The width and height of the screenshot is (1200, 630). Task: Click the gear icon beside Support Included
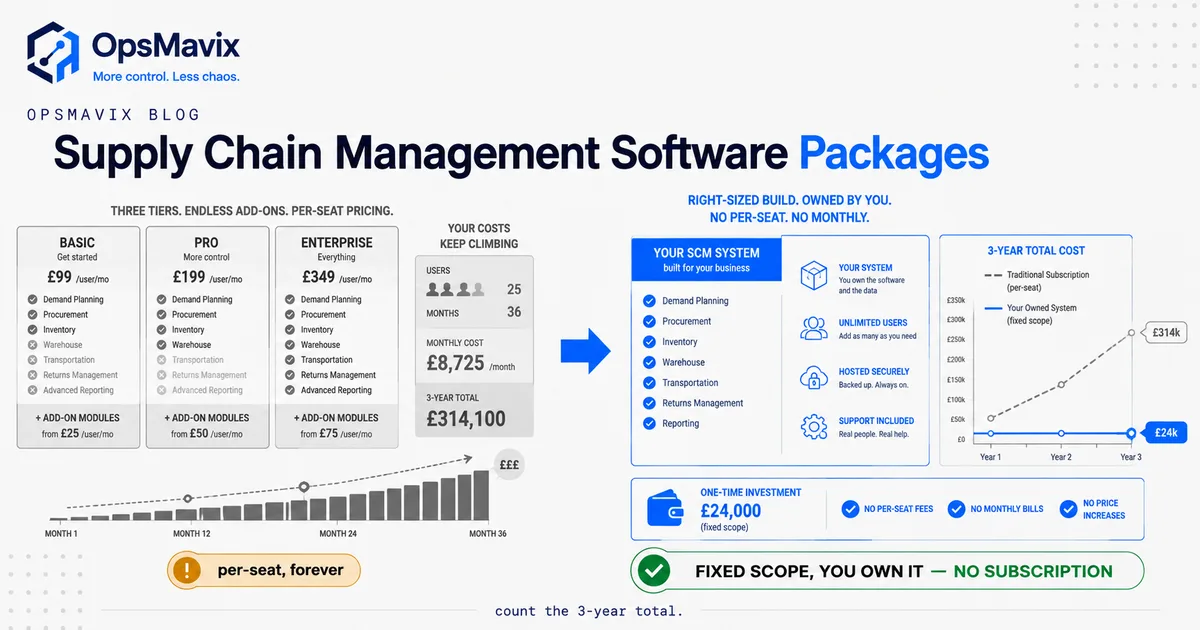click(x=814, y=426)
